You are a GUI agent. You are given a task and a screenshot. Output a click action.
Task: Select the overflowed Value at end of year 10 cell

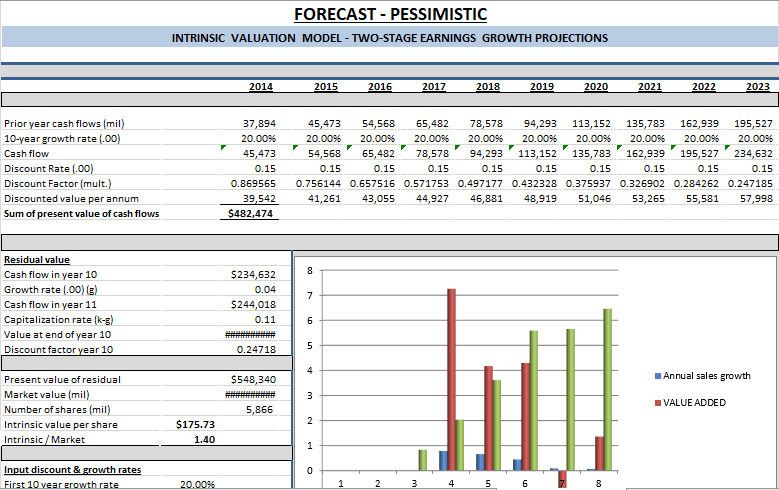click(249, 334)
